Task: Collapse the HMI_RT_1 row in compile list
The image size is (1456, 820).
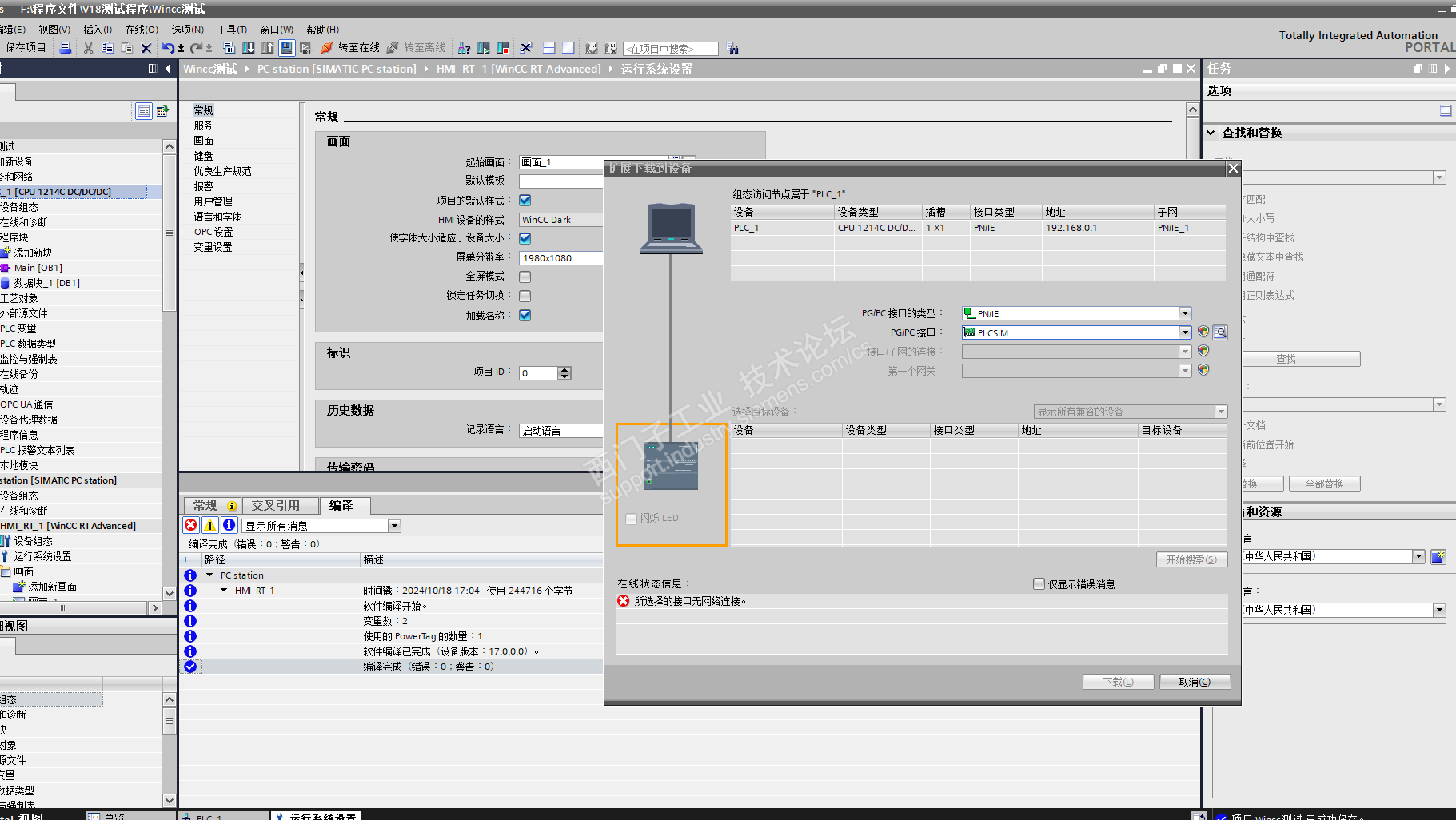Action: click(224, 591)
